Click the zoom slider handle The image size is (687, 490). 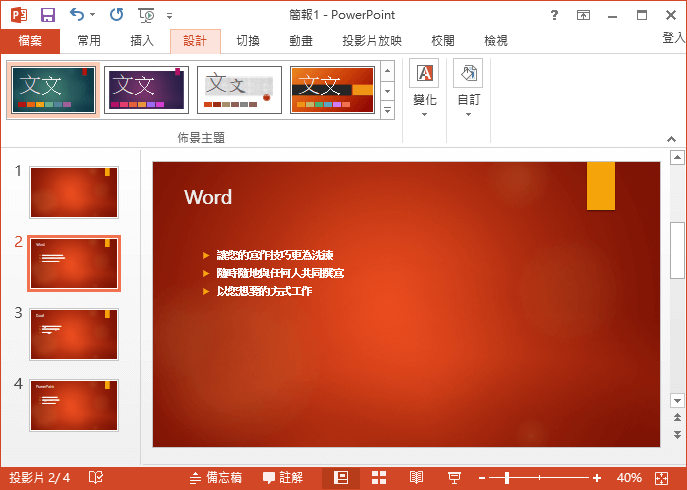coord(507,478)
